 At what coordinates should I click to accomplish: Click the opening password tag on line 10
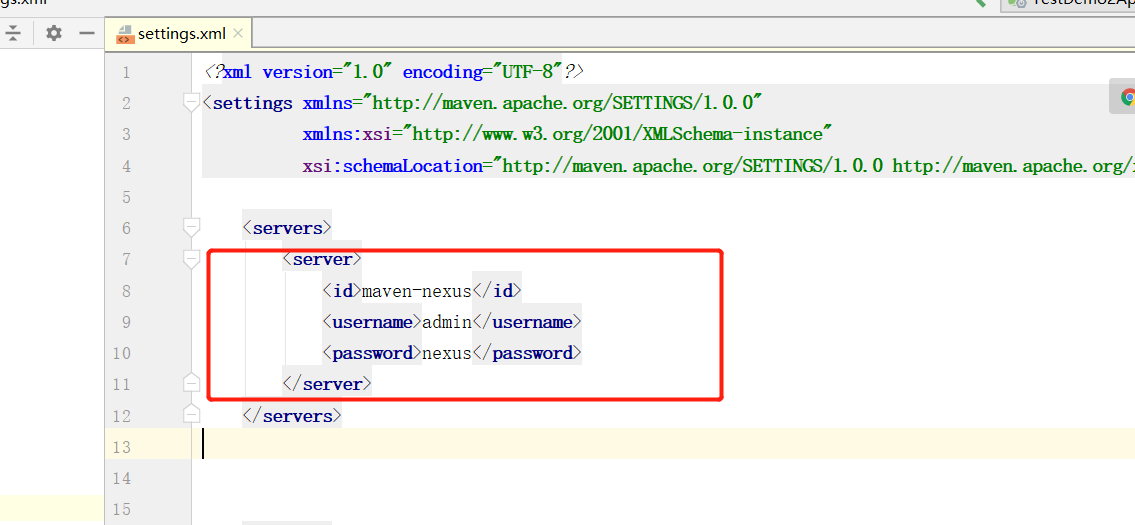click(x=372, y=353)
